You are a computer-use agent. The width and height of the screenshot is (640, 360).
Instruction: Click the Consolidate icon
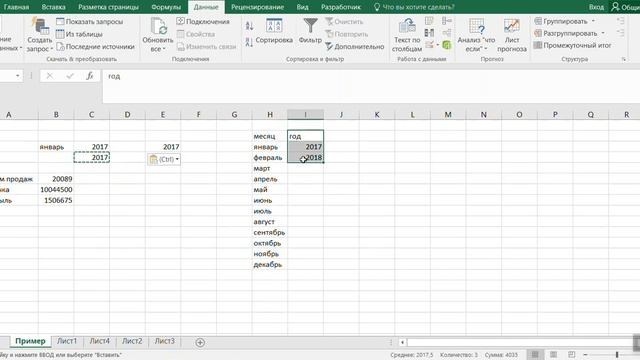447,21
